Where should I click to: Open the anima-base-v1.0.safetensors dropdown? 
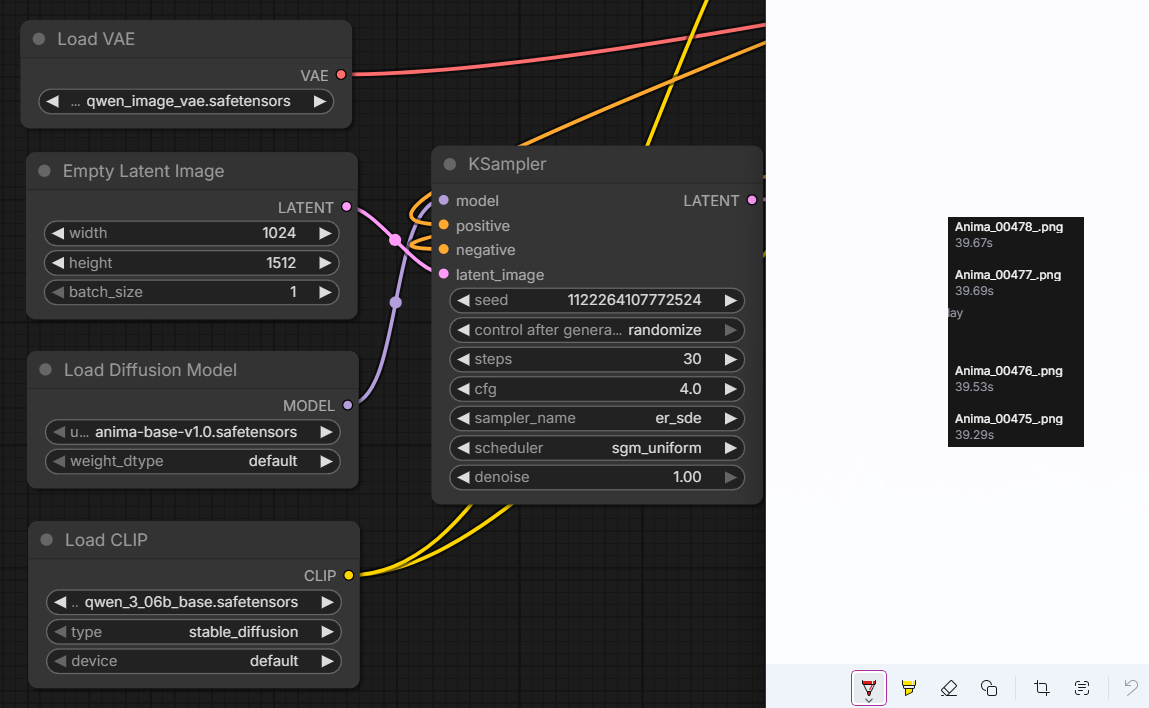point(193,432)
